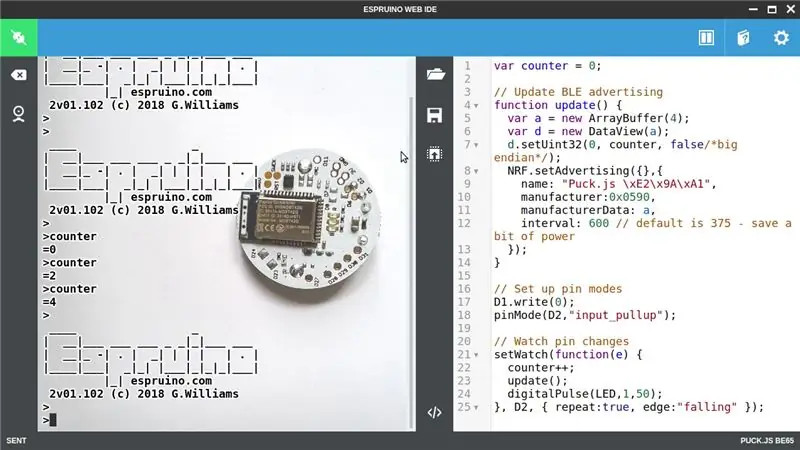This screenshot has height=450, width=800.
Task: Click the 'SENT' status bar text
Action: [x=16, y=441]
